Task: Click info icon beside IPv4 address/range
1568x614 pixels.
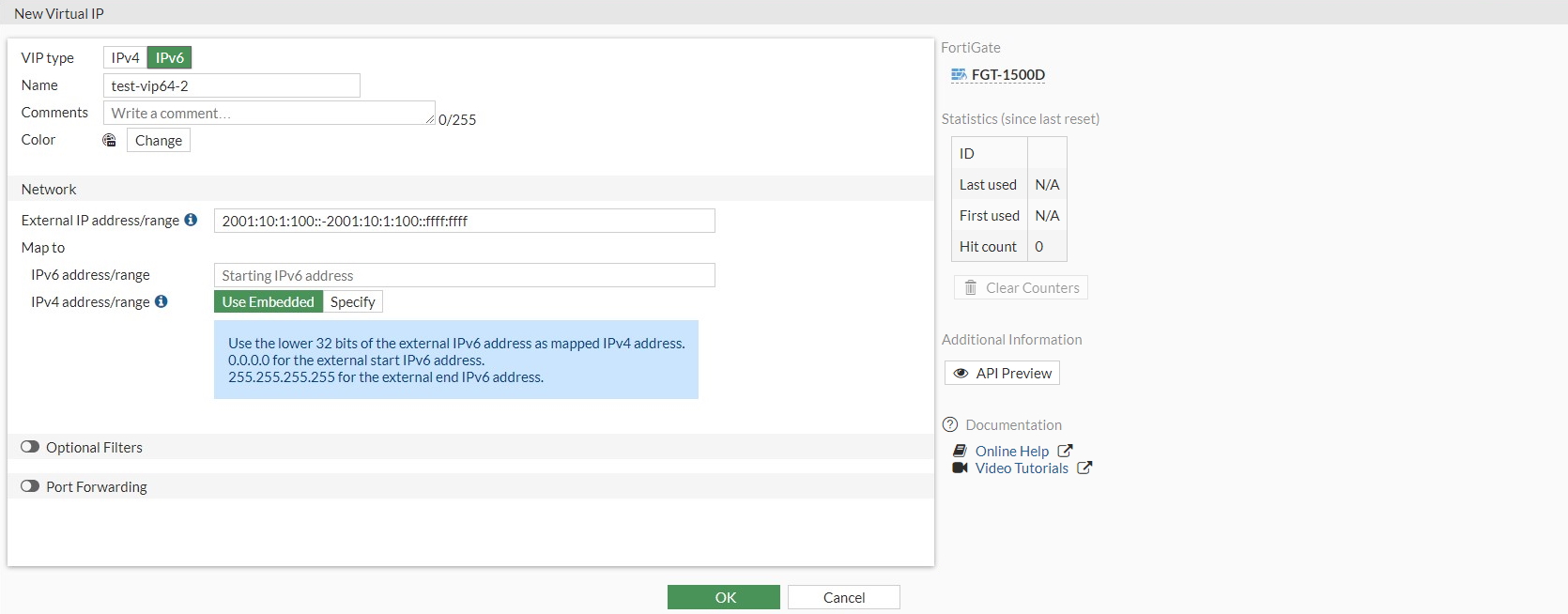Action: pos(161,301)
